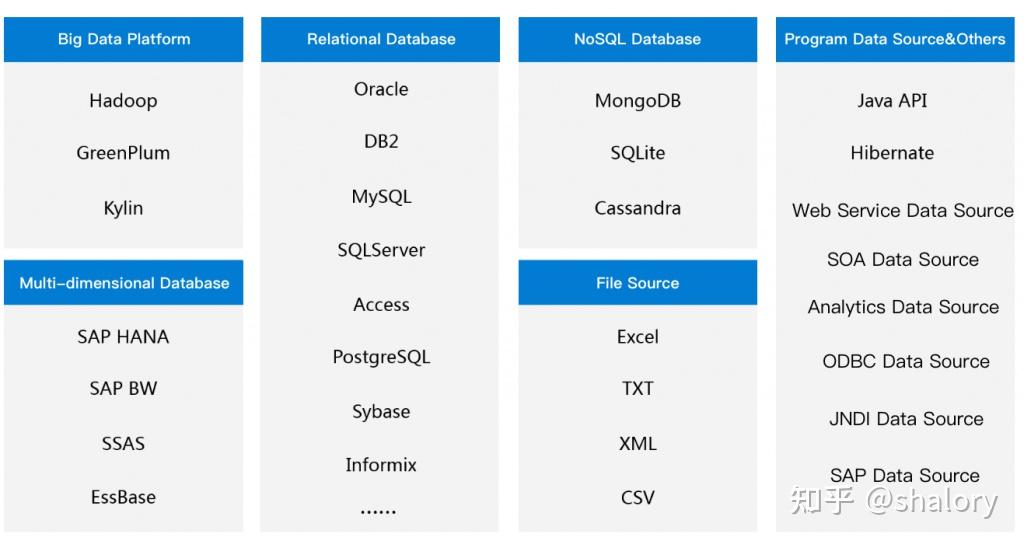The image size is (1024, 548).
Task: Select Oracle in Relational Database list
Action: coord(381,89)
